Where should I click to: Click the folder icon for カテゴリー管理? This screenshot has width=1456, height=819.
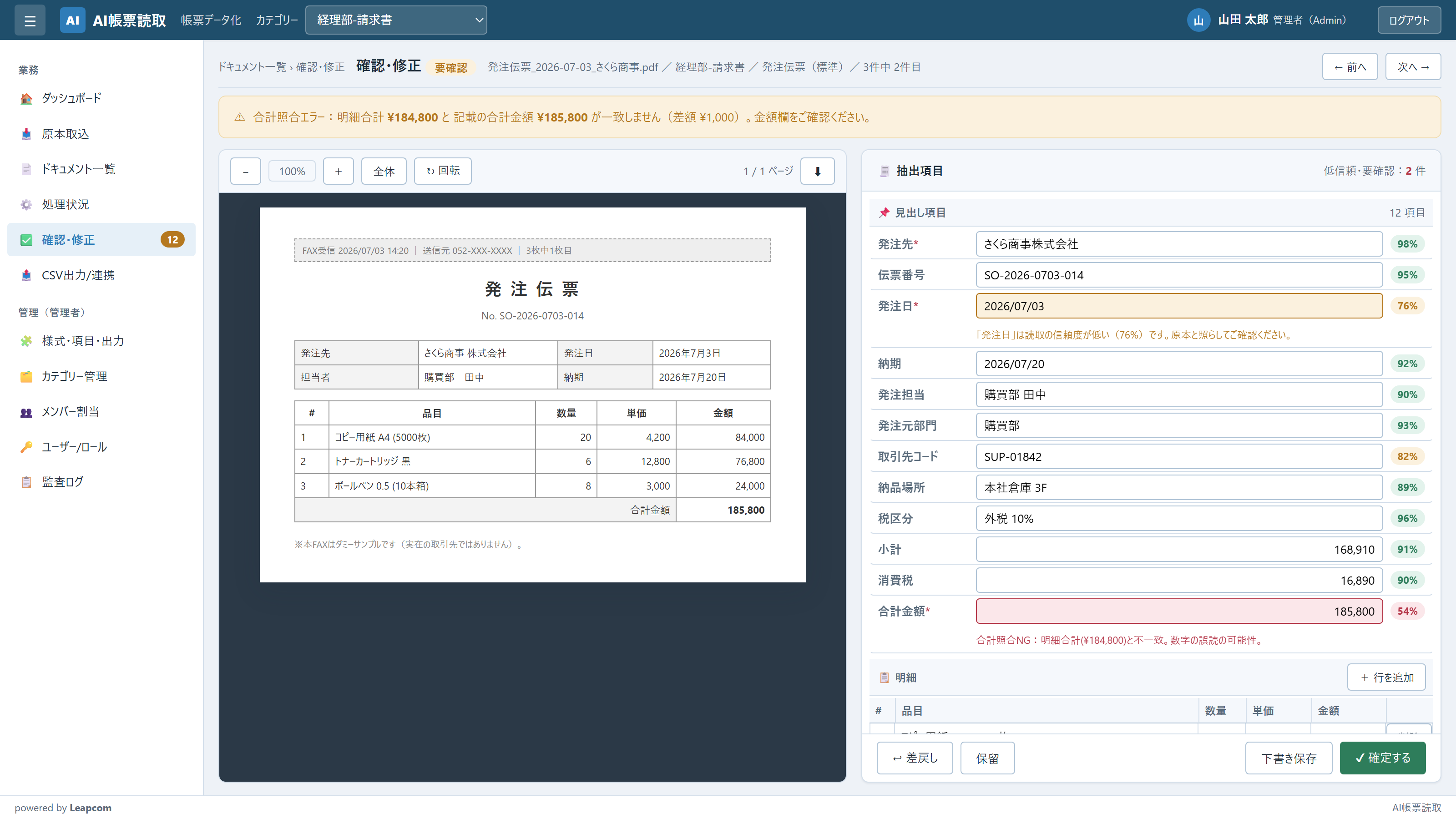click(x=26, y=376)
